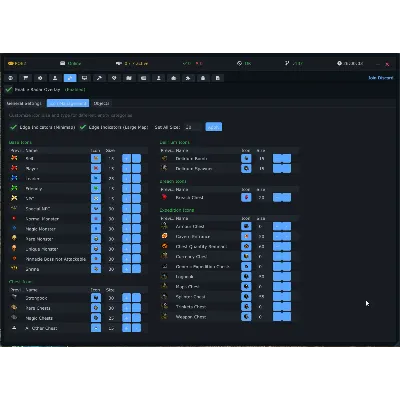400x400 pixels.
Task: Open the flag icon in the toolbar
Action: tap(25, 78)
